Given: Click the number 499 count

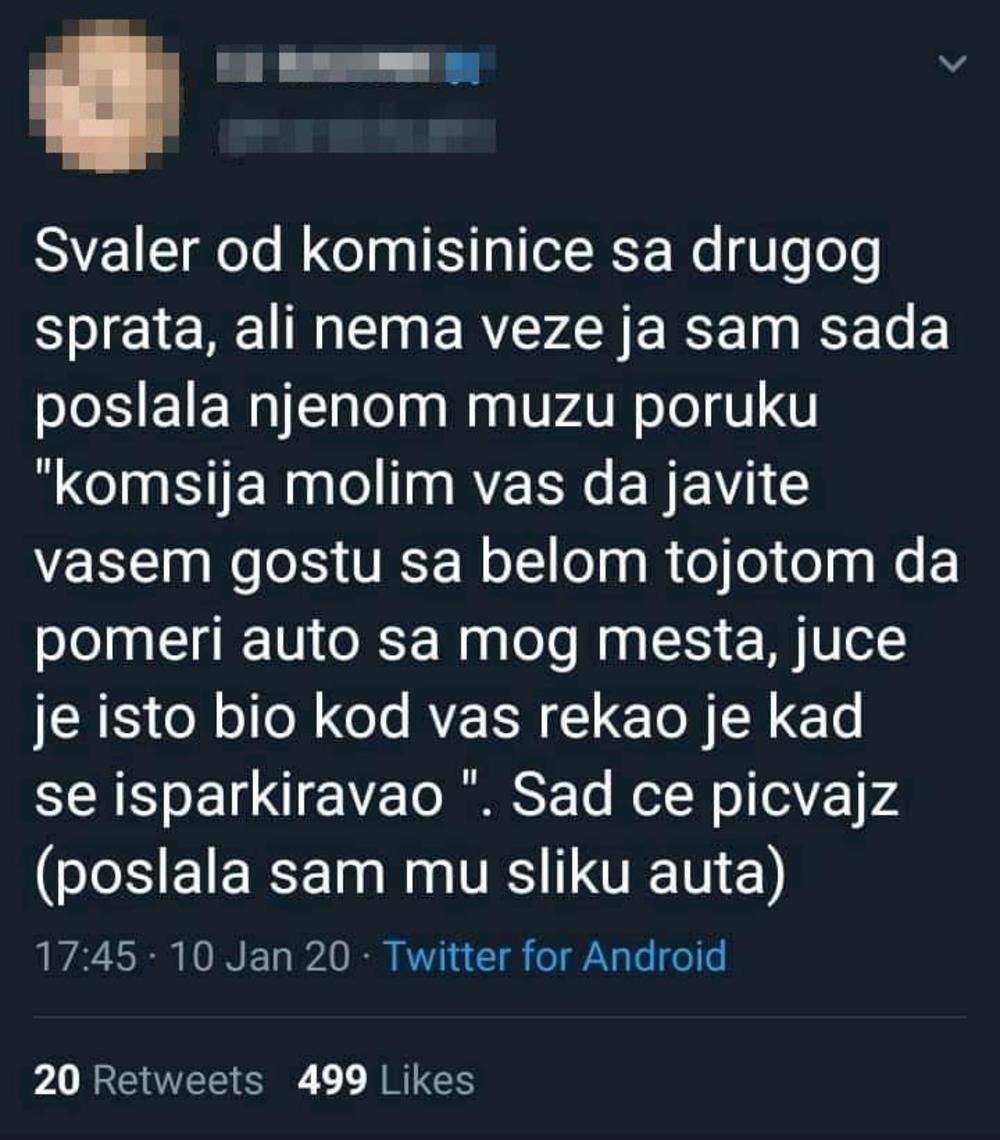Looking at the screenshot, I should pyautogui.click(x=332, y=1080).
